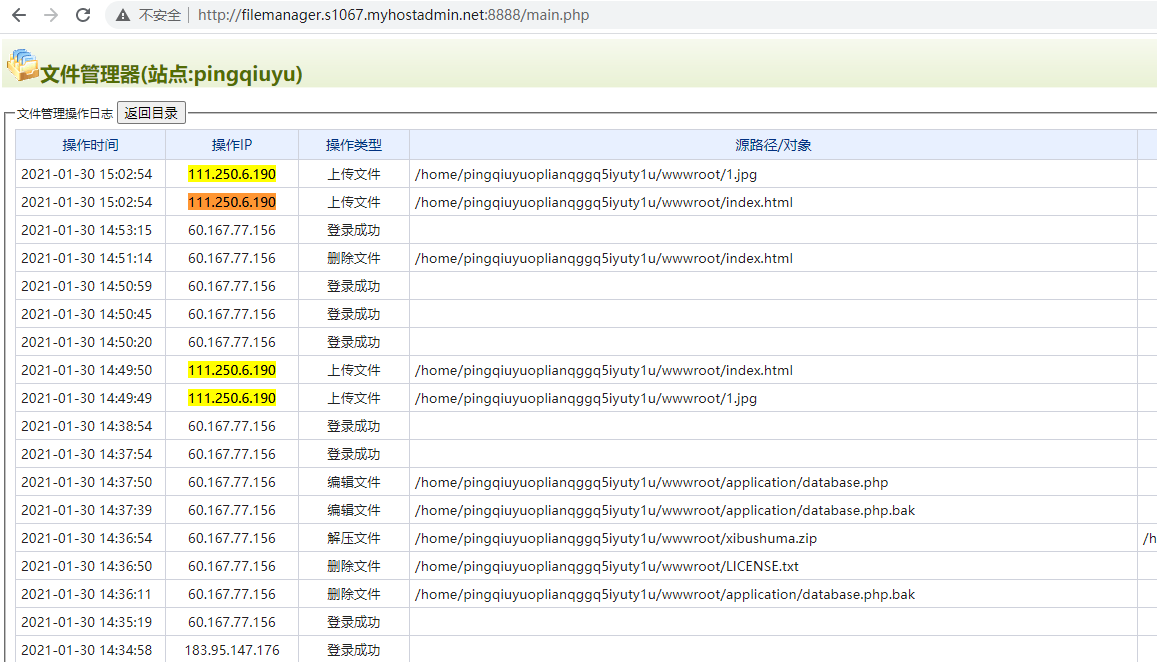
Task: Click the 不安全 label beside the URL
Action: tap(160, 15)
